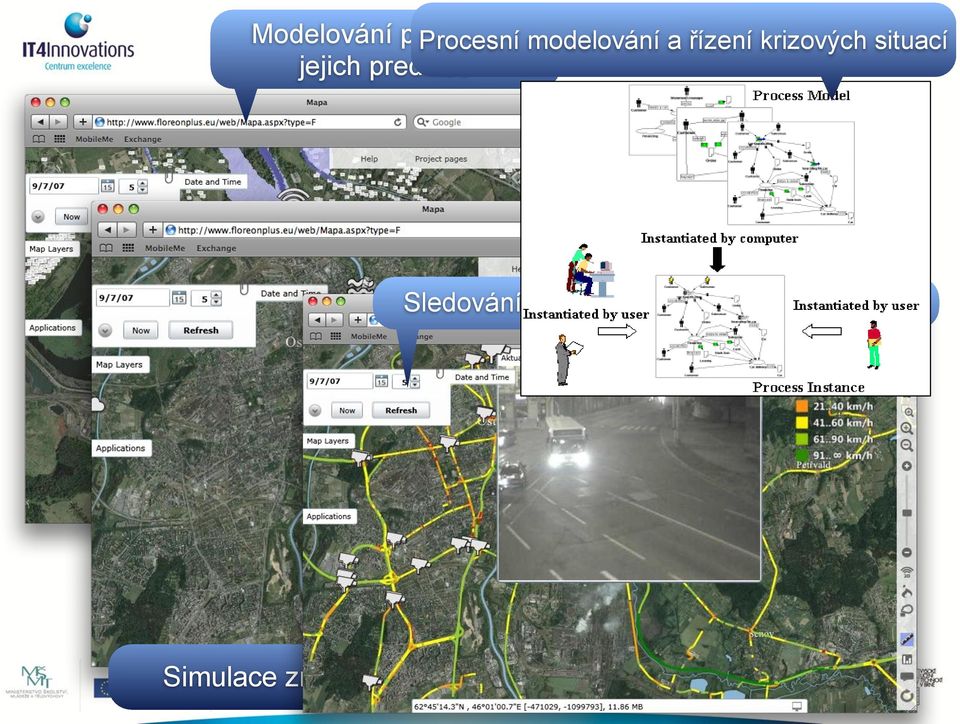Viewport: 960px width, 724px height.
Task: Toggle the highlighted ruler measuring tool
Action: (907, 639)
